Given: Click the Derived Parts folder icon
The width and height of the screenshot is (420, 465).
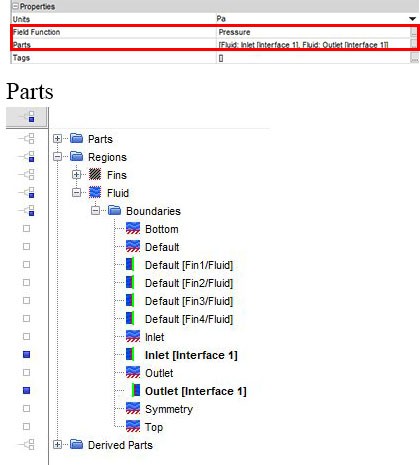Looking at the screenshot, I should pos(77,444).
